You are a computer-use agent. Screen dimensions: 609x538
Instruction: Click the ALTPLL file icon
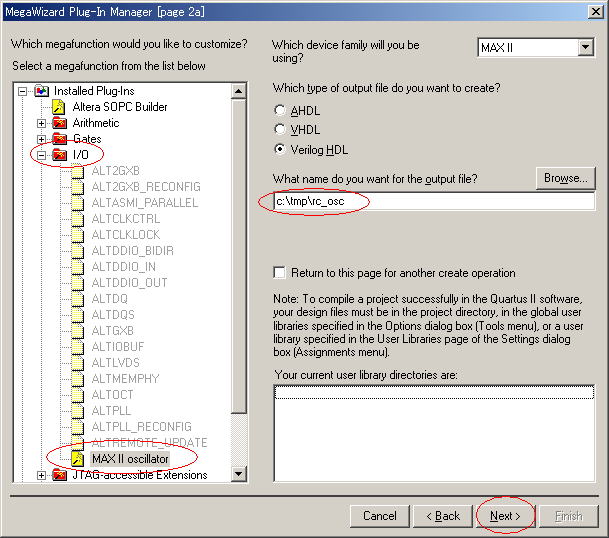[78, 411]
